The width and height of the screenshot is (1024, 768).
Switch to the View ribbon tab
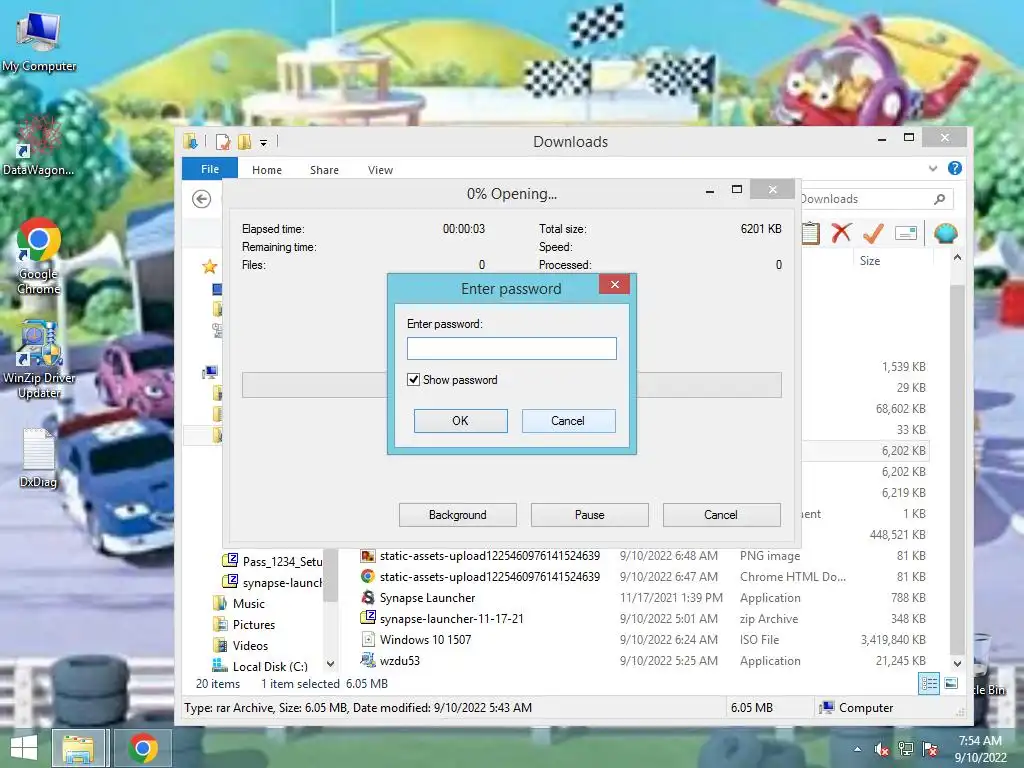click(380, 170)
